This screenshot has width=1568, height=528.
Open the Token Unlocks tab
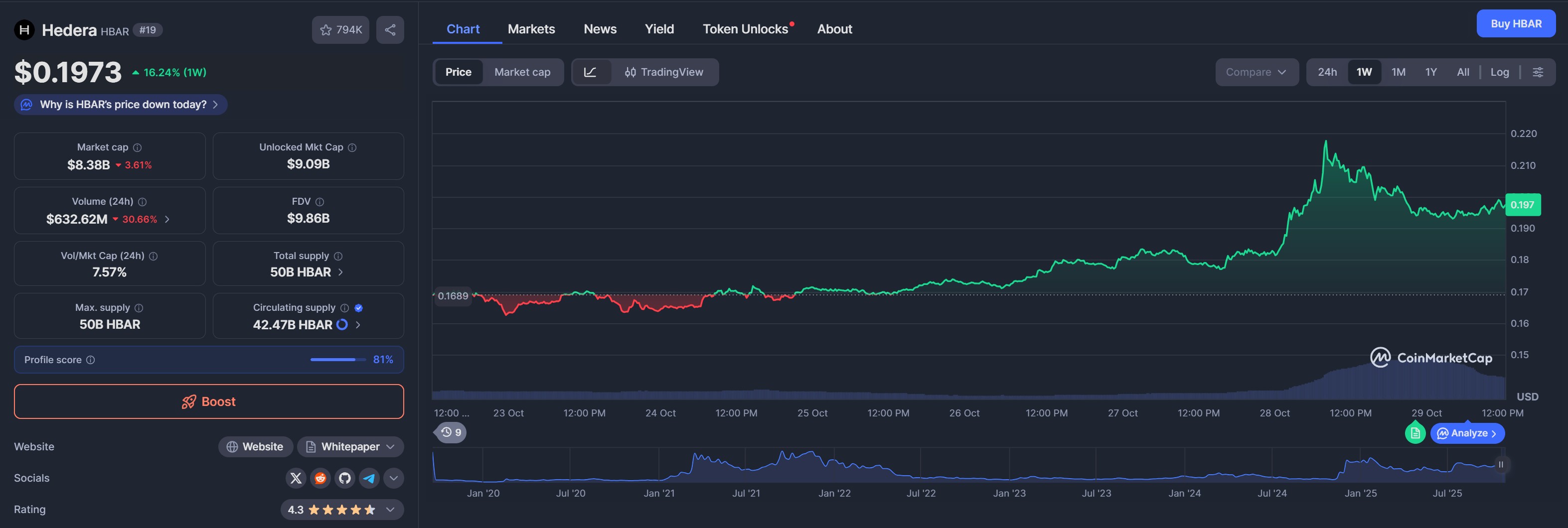(745, 29)
